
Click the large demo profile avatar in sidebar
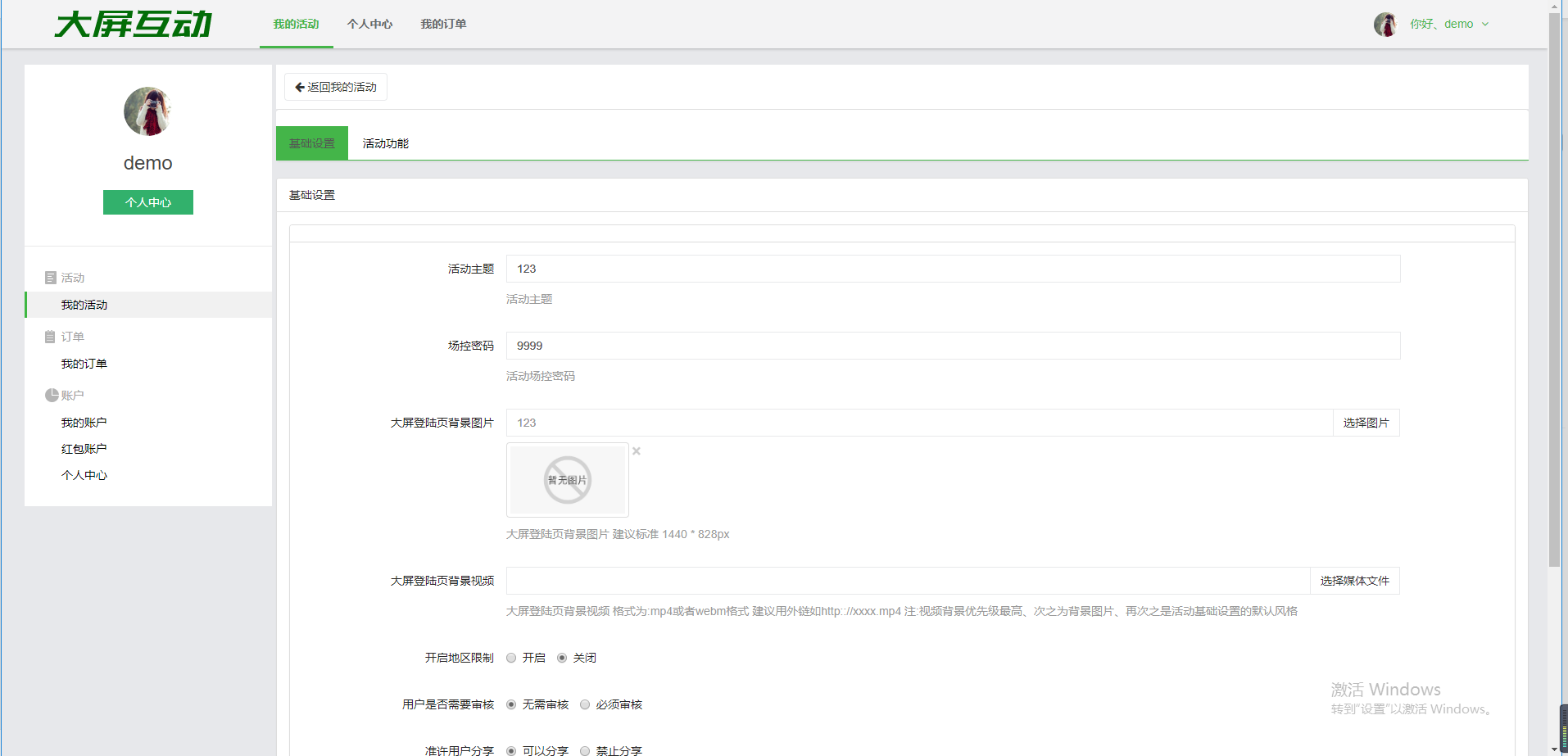click(147, 111)
